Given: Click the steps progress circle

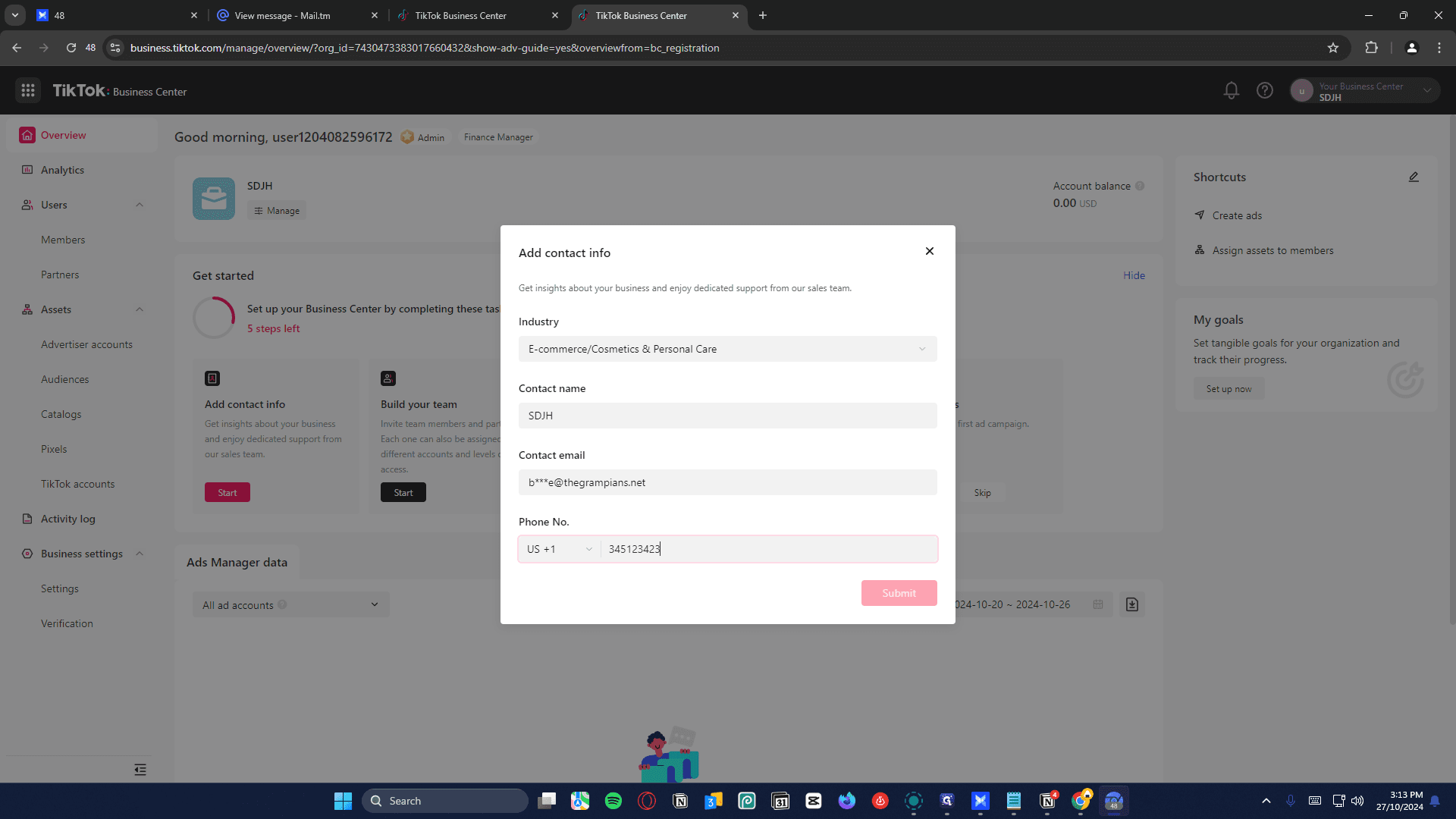Looking at the screenshot, I should pyautogui.click(x=214, y=318).
